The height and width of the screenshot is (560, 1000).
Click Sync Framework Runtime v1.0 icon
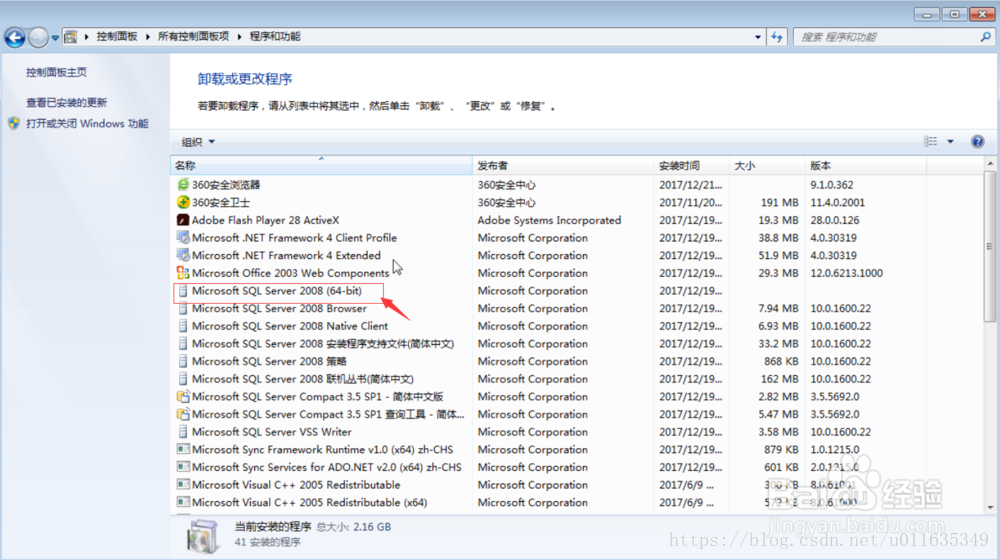pyautogui.click(x=183, y=449)
